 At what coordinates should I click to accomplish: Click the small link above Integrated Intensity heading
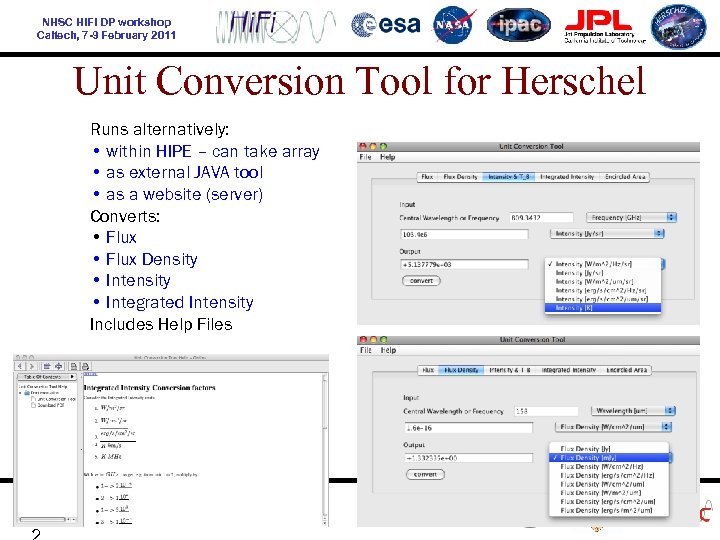[90, 374]
